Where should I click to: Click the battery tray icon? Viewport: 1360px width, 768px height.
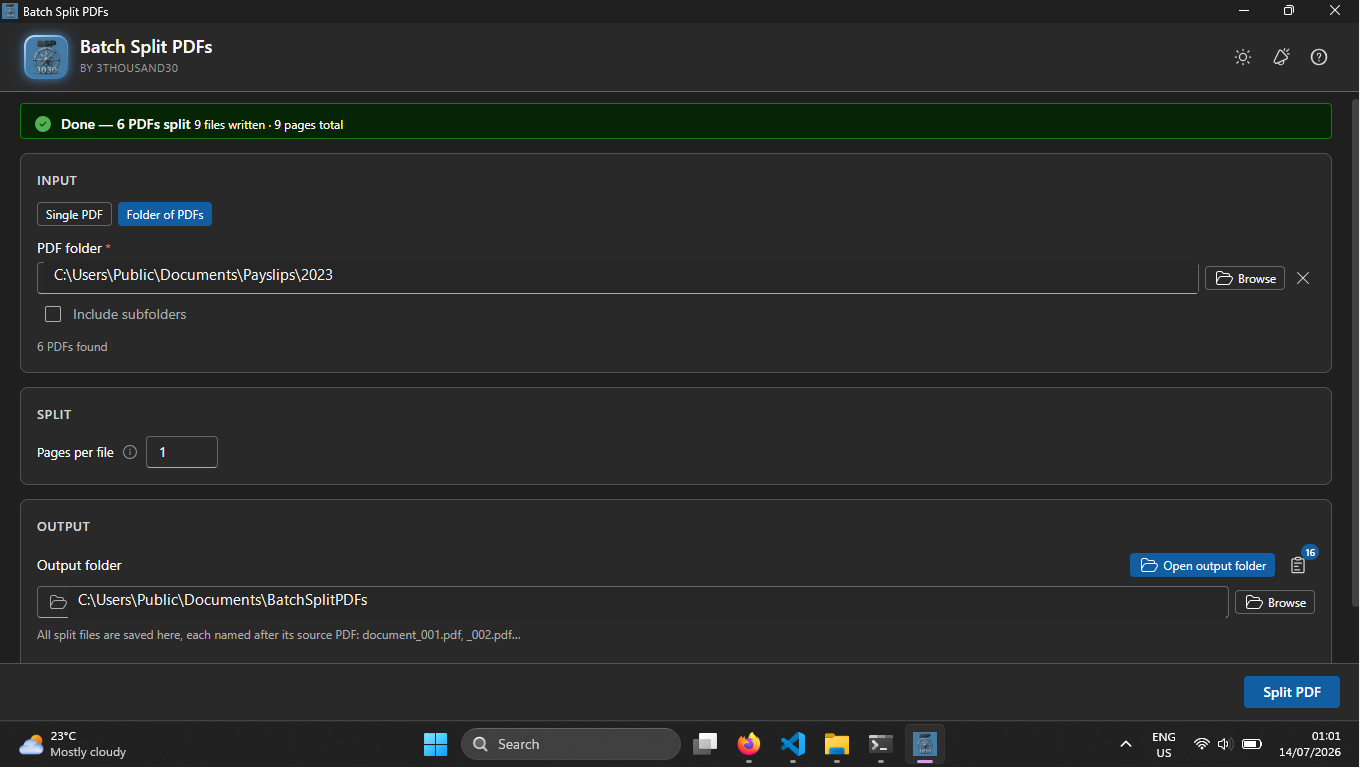1251,744
